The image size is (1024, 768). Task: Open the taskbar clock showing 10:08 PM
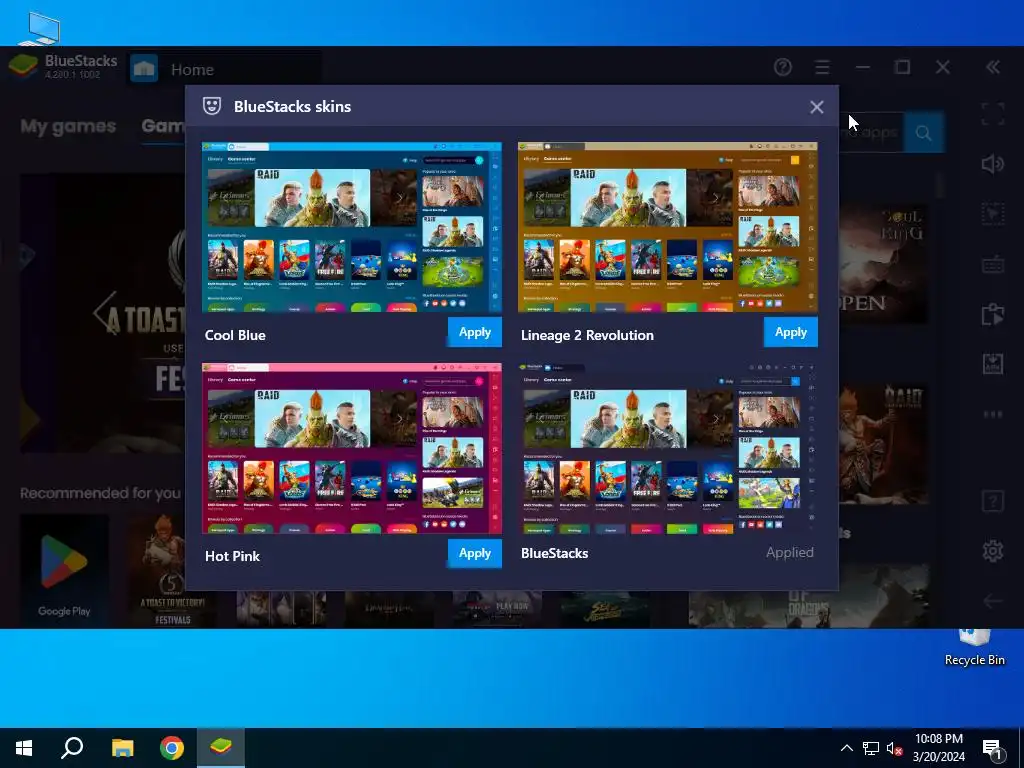coord(938,748)
